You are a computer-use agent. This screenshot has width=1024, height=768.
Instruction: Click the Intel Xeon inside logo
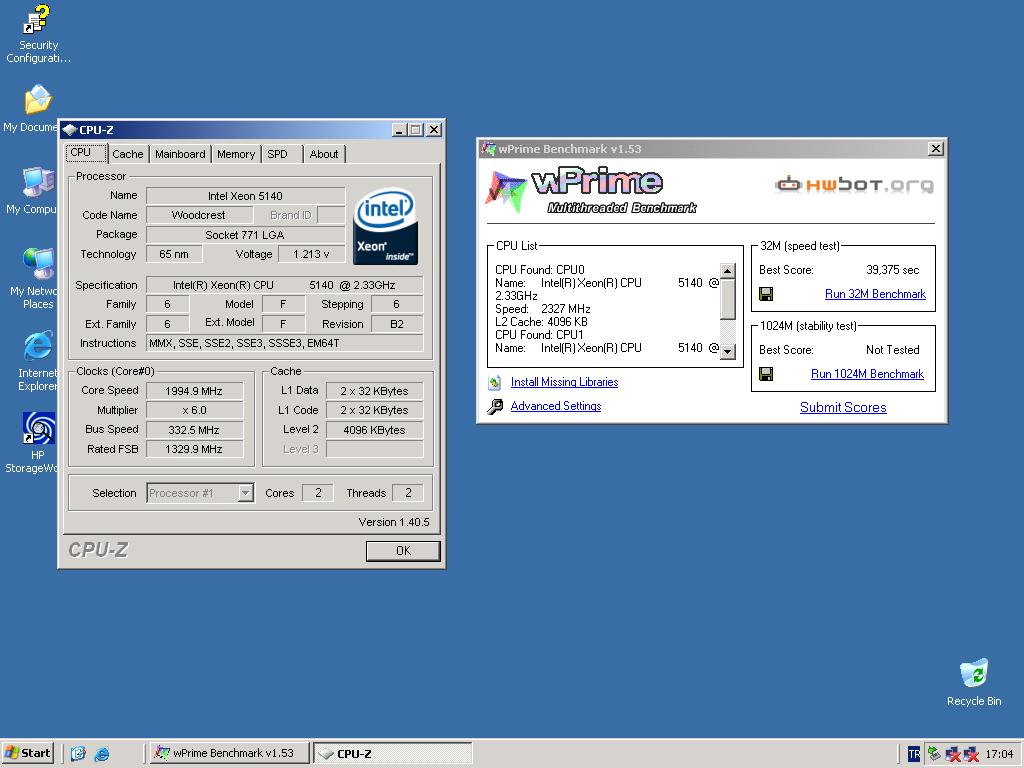(x=385, y=227)
